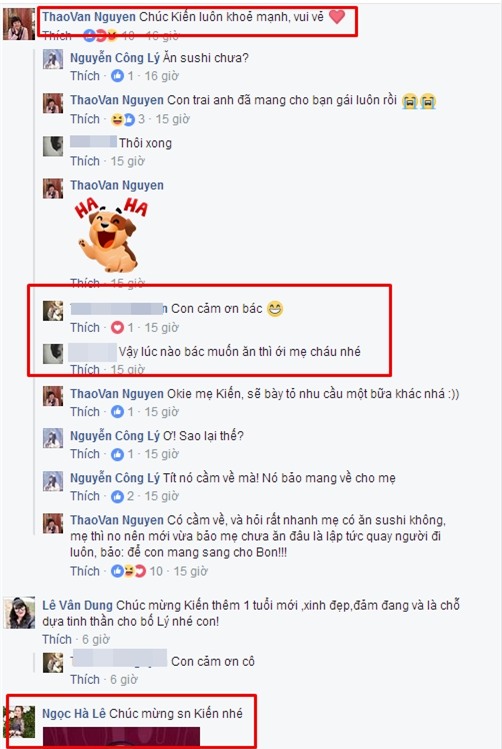Click the HA HA dog sticker
Image resolution: width=502 pixels, height=749 pixels.
coord(112,234)
